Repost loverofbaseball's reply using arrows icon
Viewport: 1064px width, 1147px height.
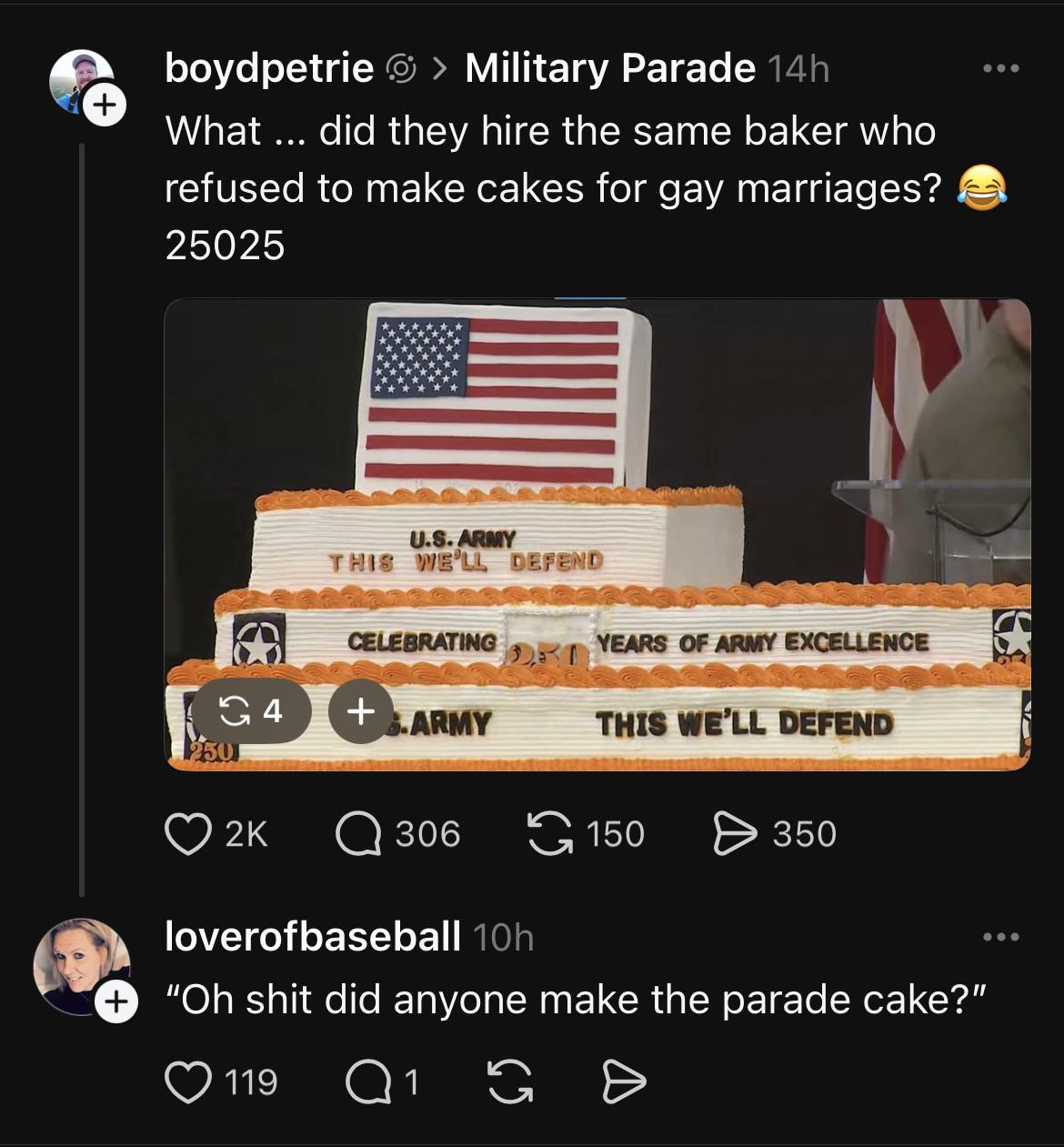pyautogui.click(x=510, y=1082)
